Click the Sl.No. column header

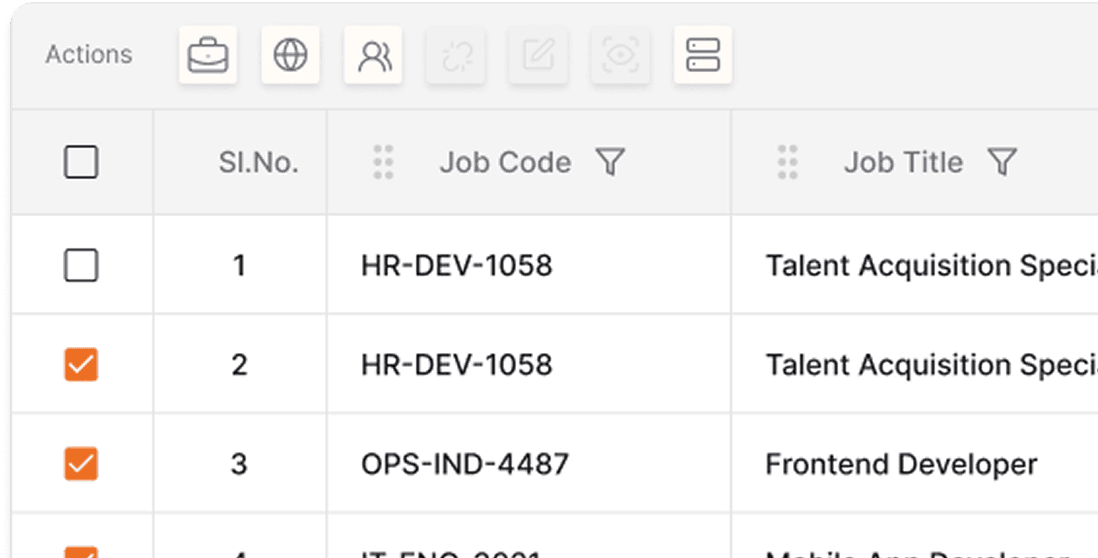pos(258,162)
